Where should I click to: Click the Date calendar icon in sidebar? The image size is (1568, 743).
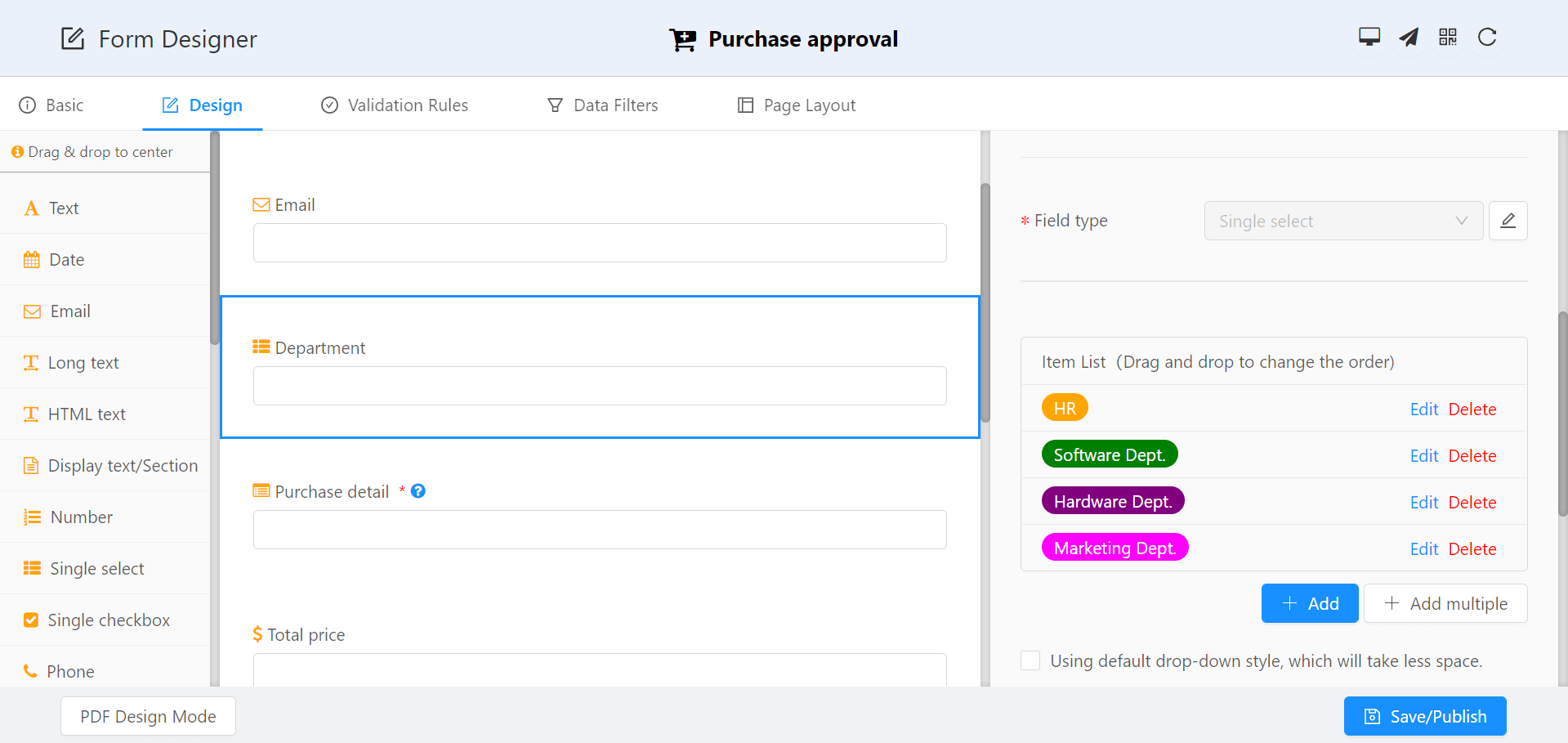point(32,260)
